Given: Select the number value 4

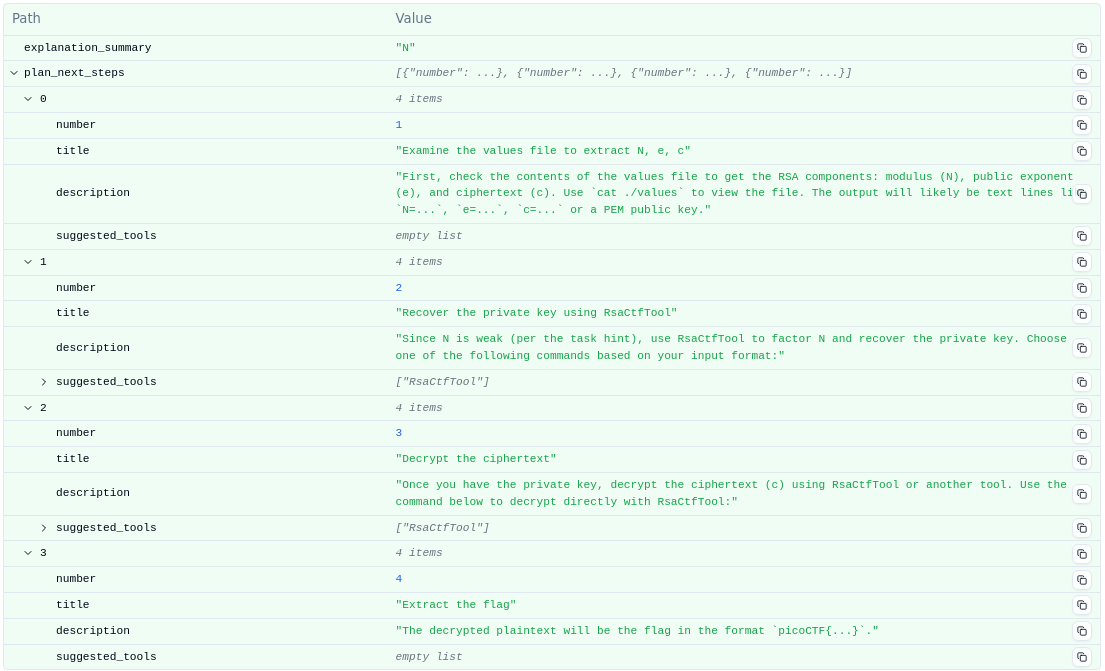Looking at the screenshot, I should [x=398, y=579].
